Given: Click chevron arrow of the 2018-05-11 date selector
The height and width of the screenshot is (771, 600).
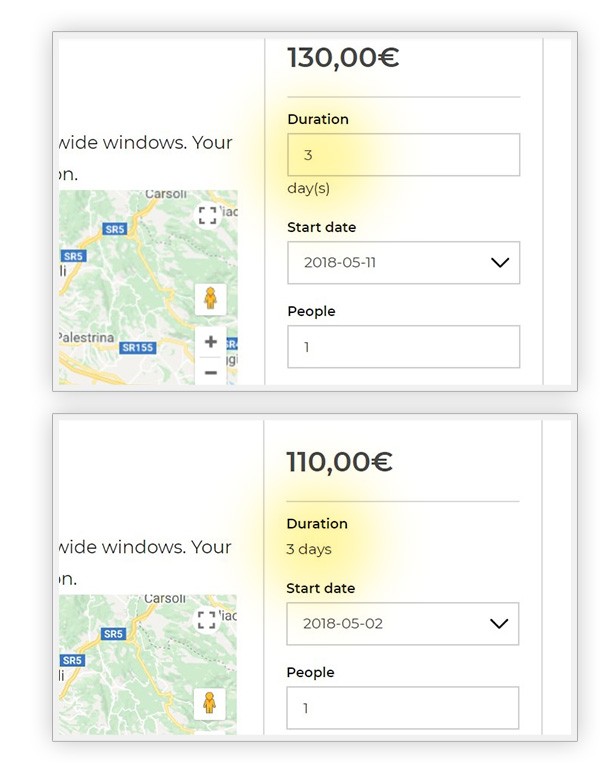Looking at the screenshot, I should coord(500,263).
